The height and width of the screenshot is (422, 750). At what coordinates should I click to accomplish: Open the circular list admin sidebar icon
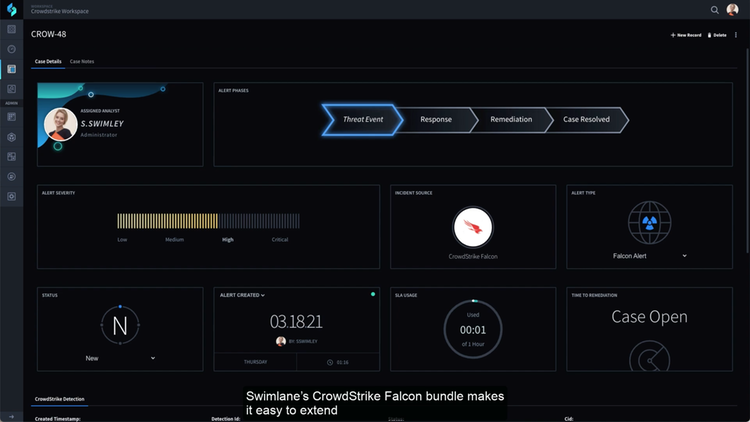tap(11, 177)
